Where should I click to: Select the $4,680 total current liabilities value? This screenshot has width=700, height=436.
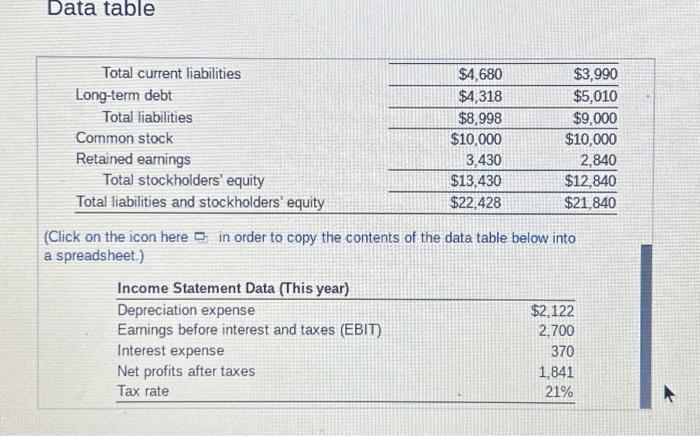(x=480, y=74)
